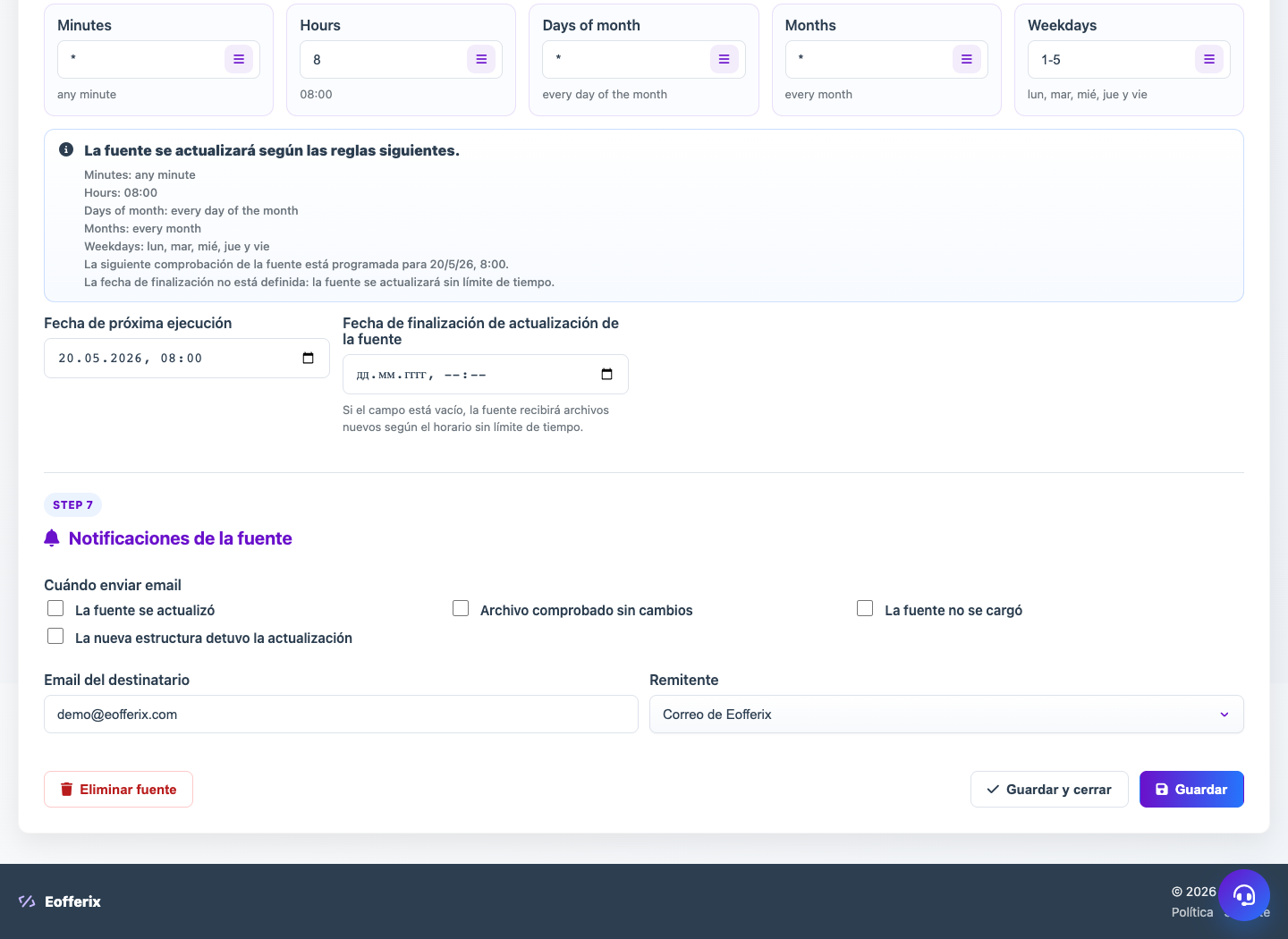Click the info icon in the rules notice
The width and height of the screenshot is (1288, 939).
point(66,149)
